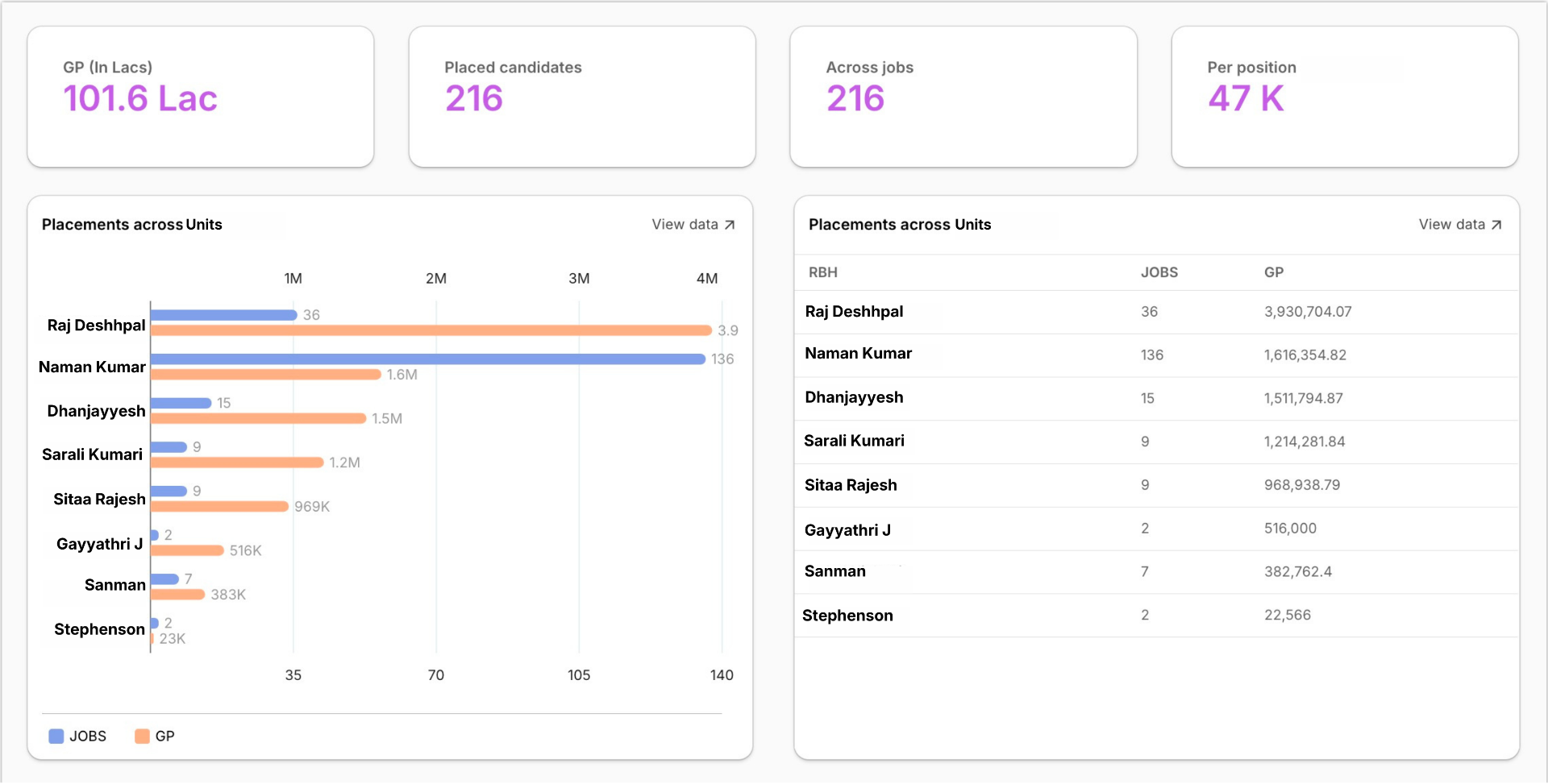Click Naman Kumar label on chart axis
This screenshot has width=1548, height=784.
(x=92, y=367)
